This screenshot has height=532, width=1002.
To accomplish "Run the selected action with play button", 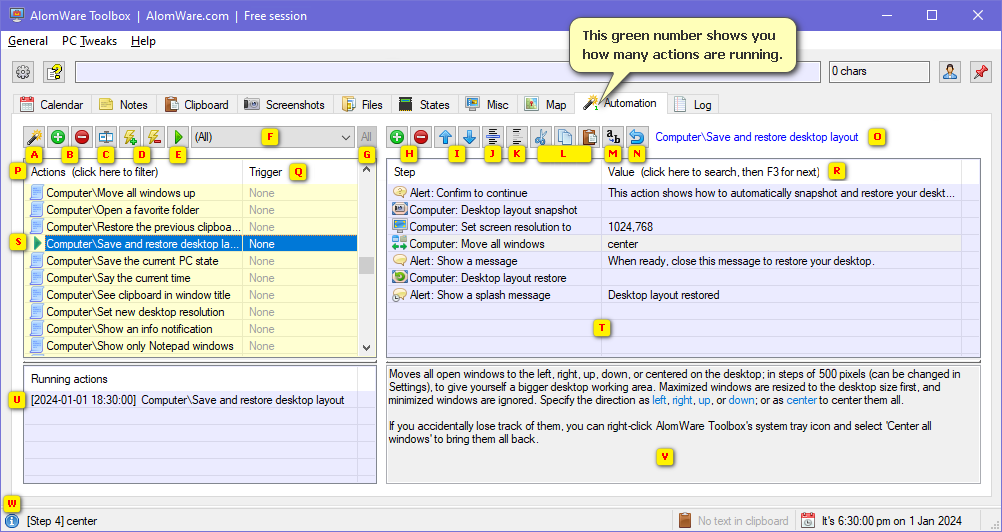I will 178,137.
